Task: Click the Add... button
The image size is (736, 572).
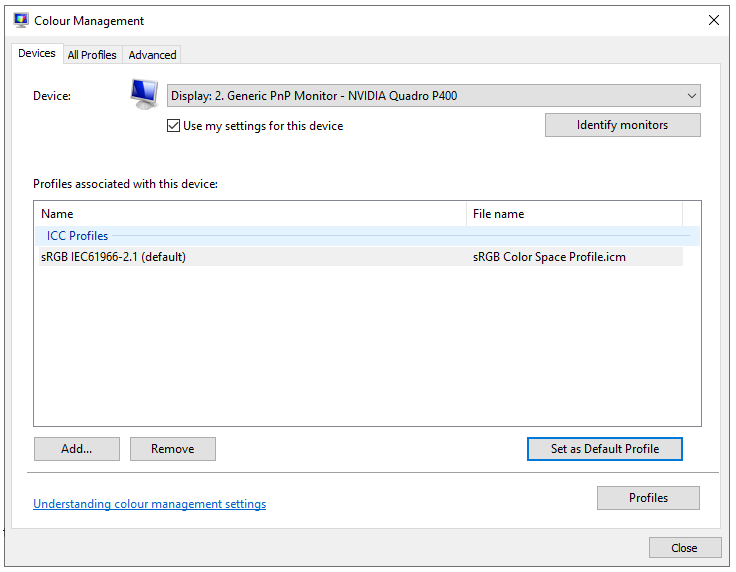Action: [x=77, y=449]
